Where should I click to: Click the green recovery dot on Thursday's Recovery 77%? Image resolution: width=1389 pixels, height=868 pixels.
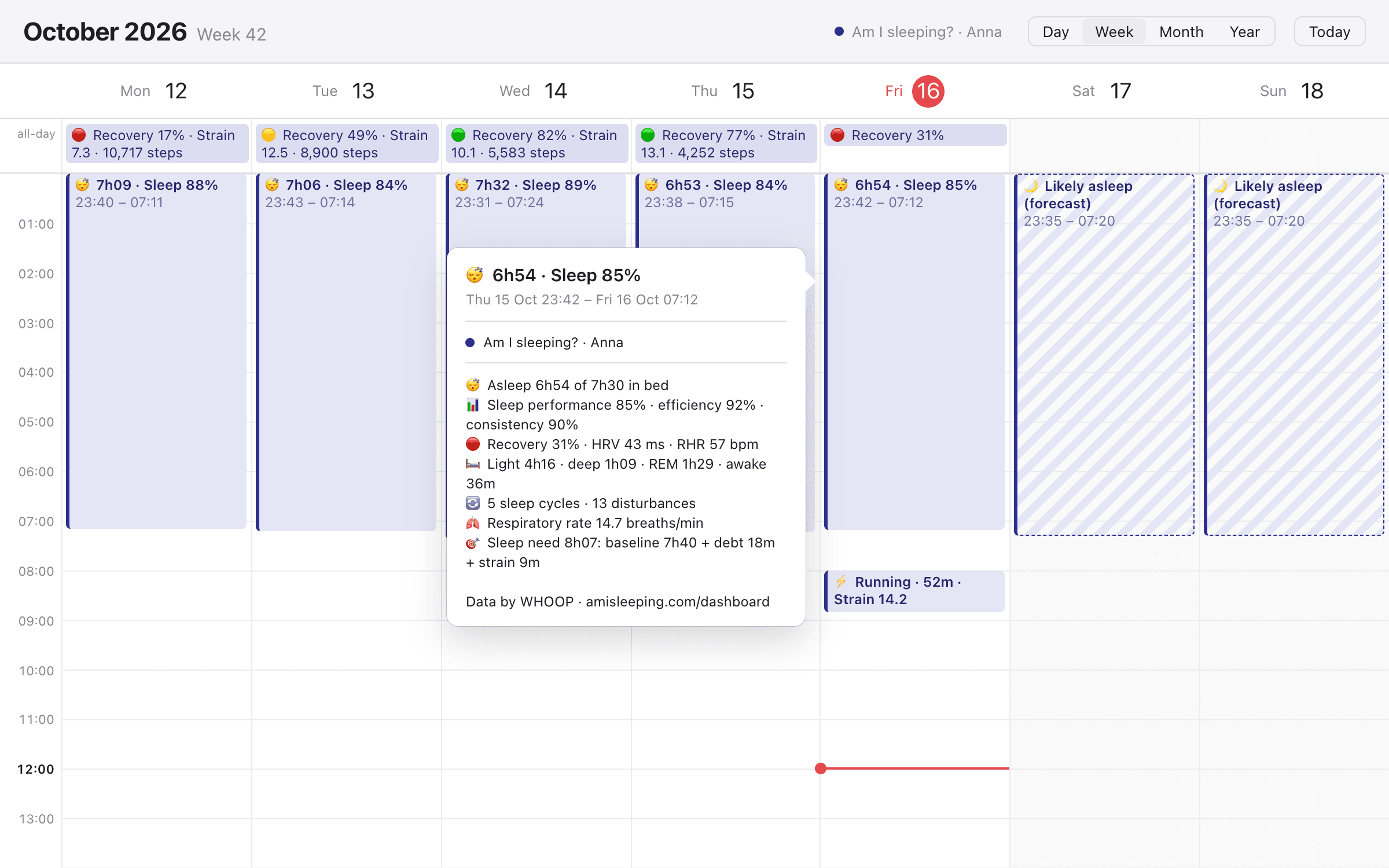[x=648, y=135]
